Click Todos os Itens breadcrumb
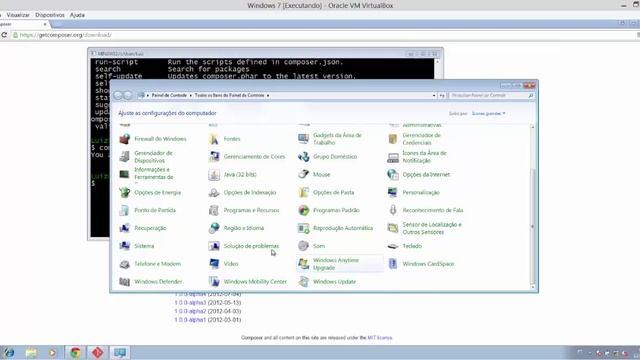The image size is (640, 360). [x=229, y=95]
